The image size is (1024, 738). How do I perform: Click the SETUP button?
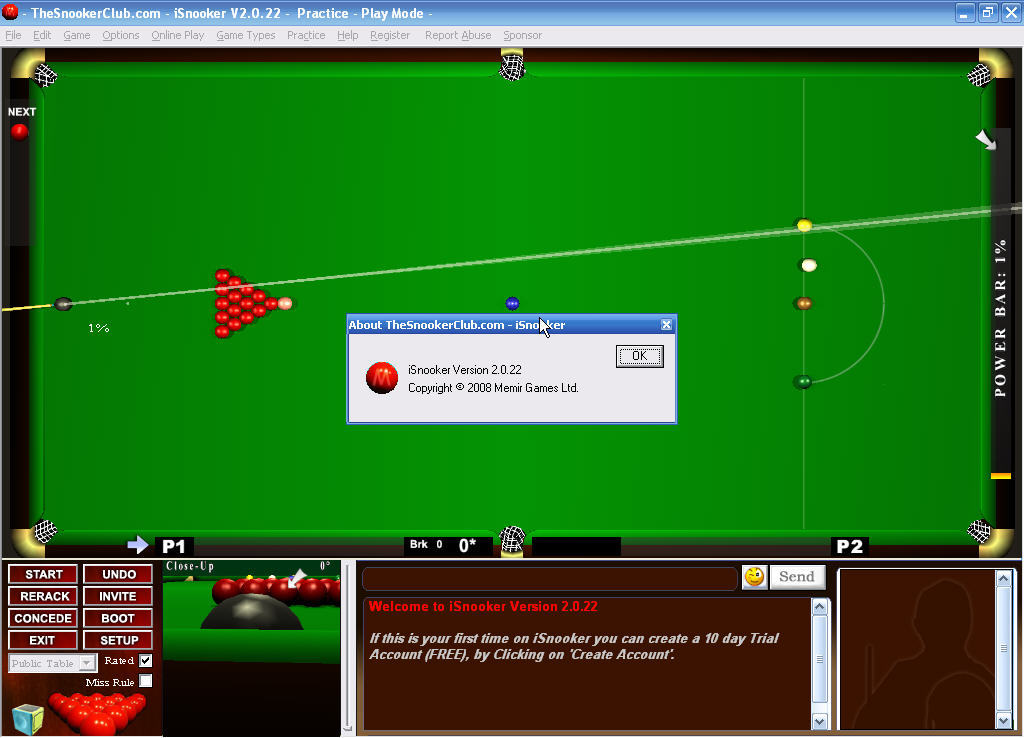(118, 640)
